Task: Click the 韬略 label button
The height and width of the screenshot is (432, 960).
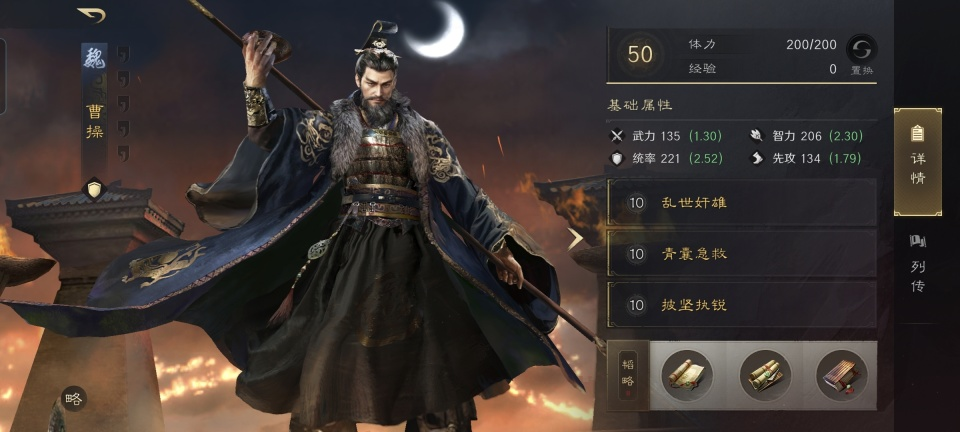Action: click(x=628, y=375)
